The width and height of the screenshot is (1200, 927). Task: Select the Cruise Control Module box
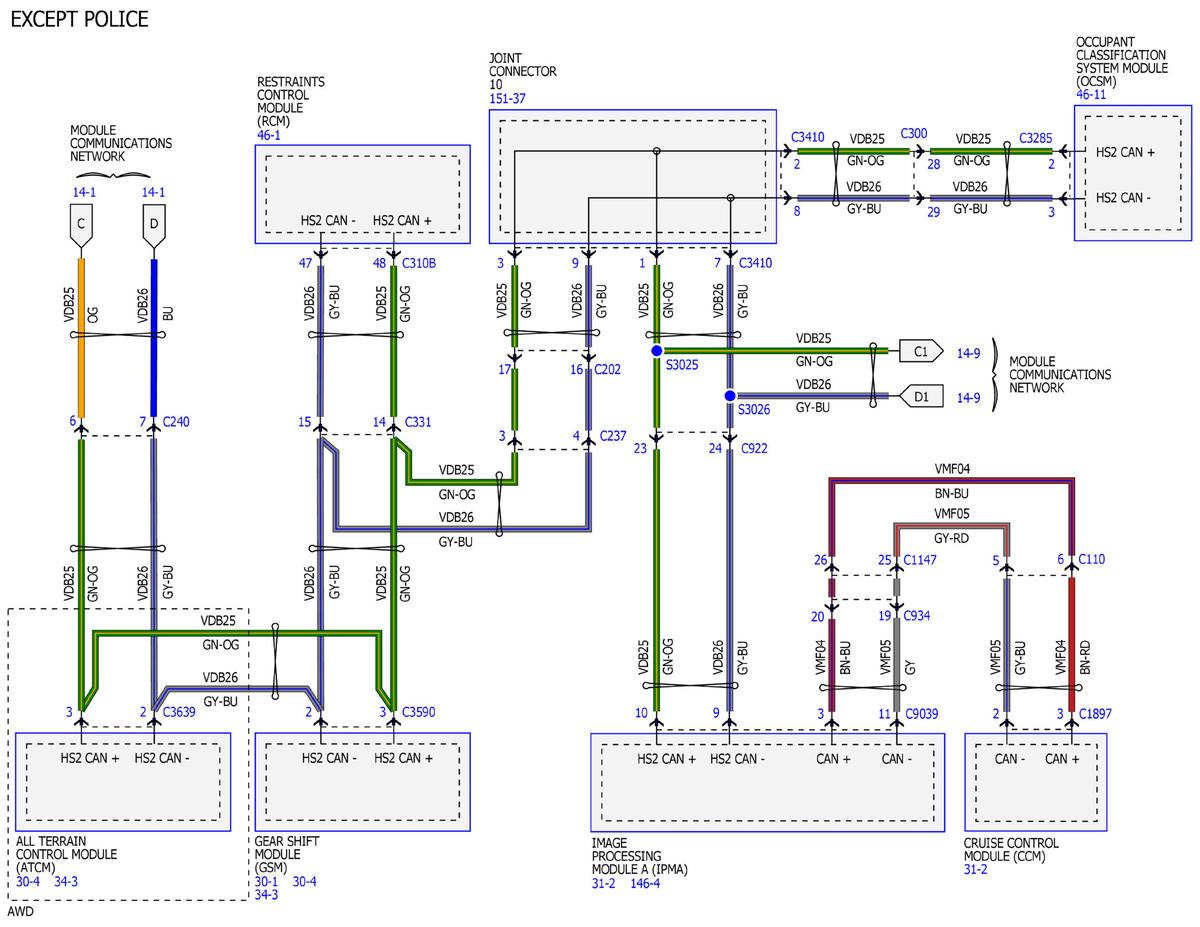click(x=1035, y=782)
